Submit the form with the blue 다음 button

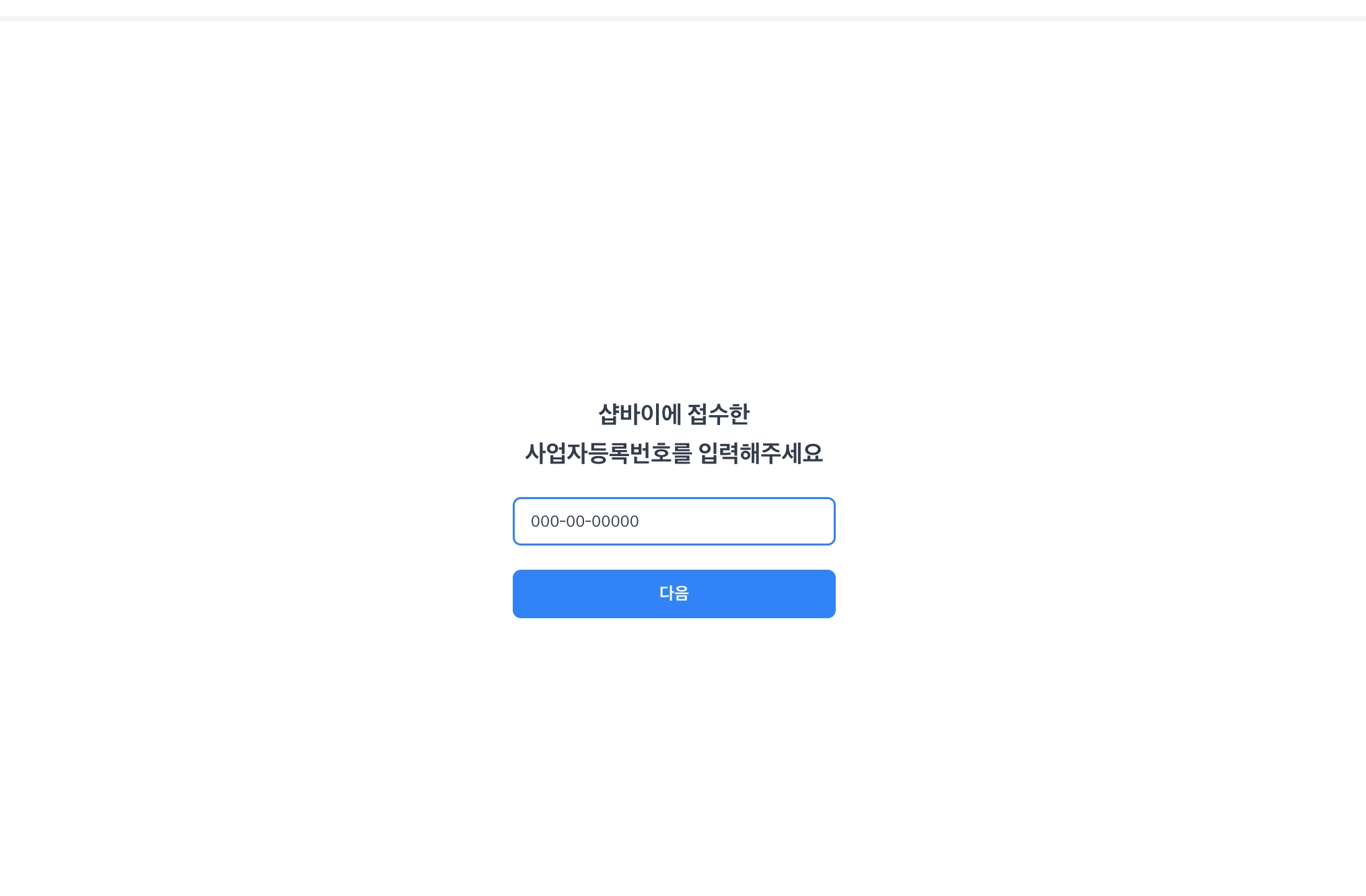(674, 593)
